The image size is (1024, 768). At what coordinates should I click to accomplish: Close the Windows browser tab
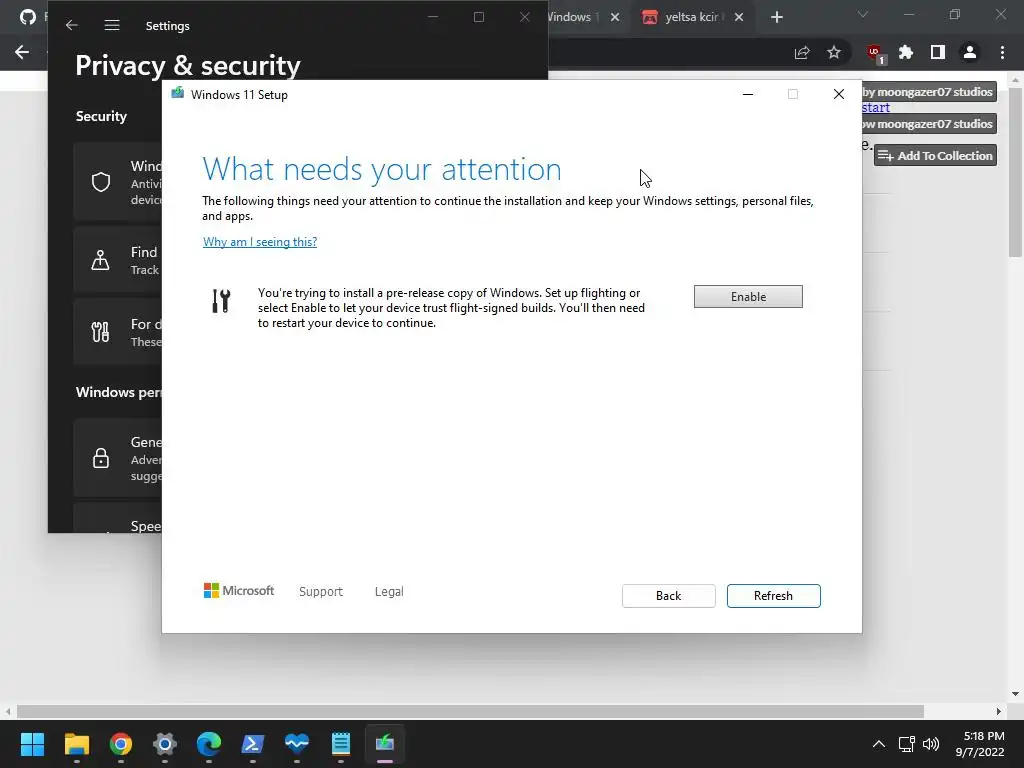coord(615,18)
